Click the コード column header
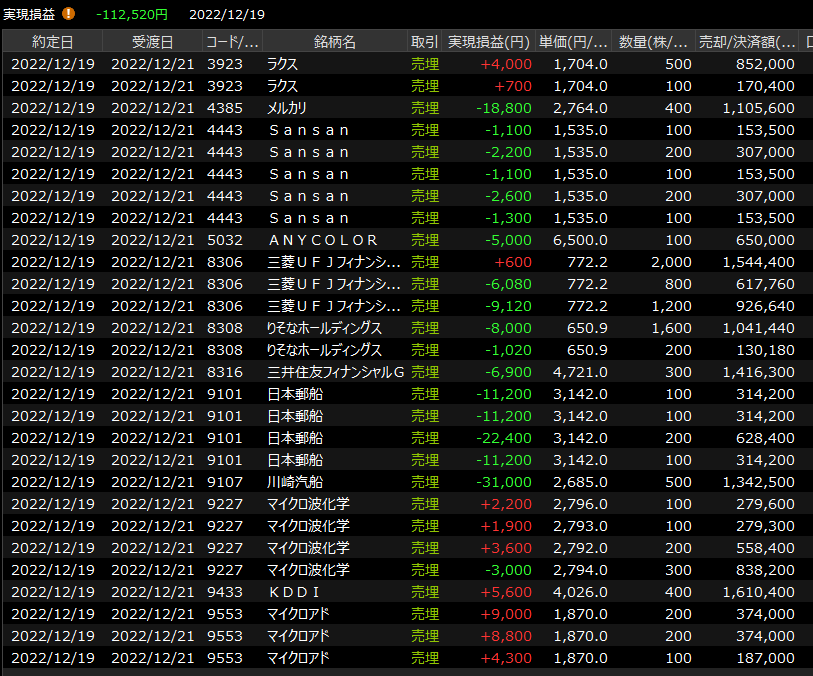The width and height of the screenshot is (813, 676). click(232, 41)
